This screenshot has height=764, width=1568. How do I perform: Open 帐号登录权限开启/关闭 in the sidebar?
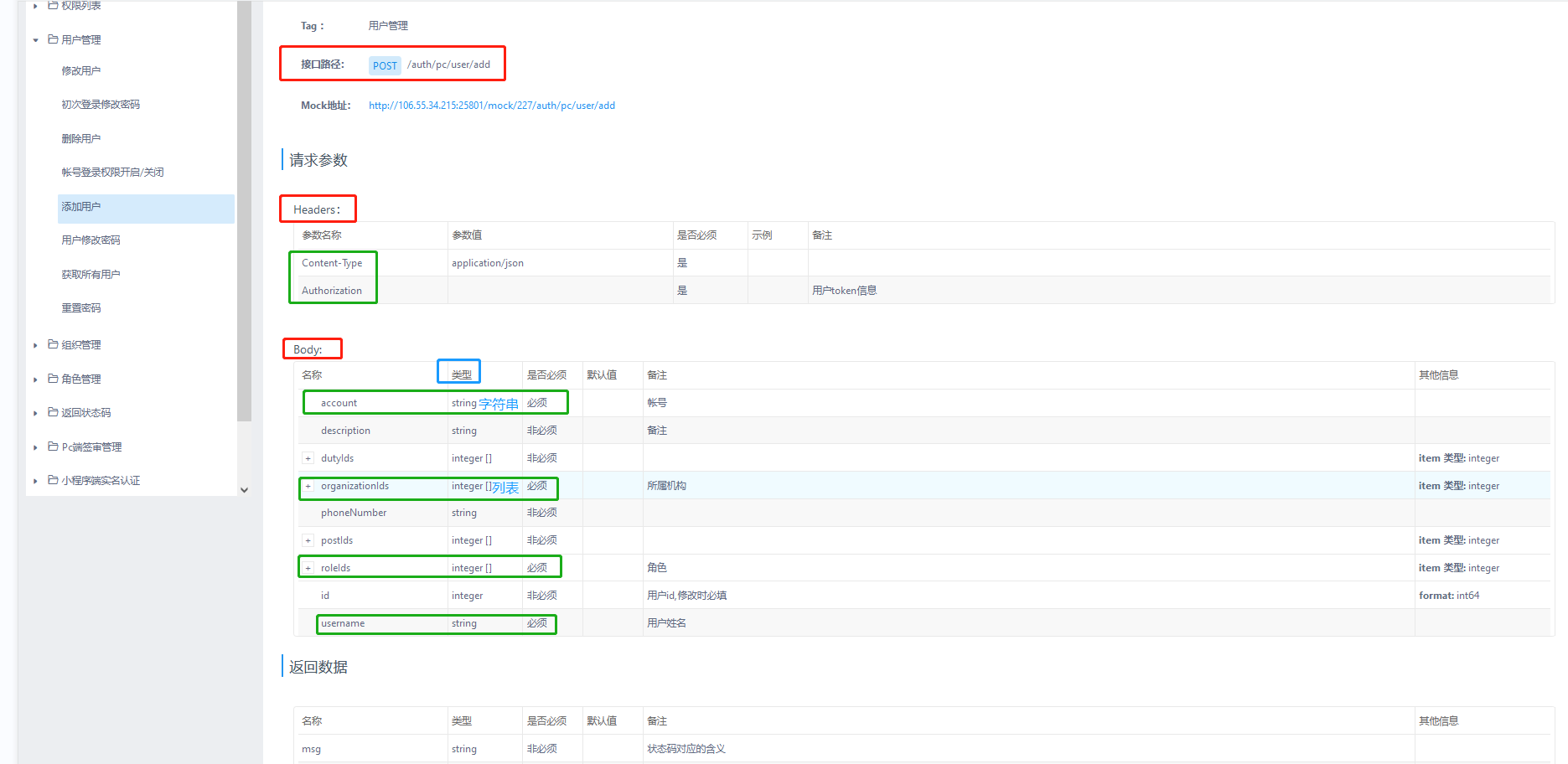[x=112, y=173]
